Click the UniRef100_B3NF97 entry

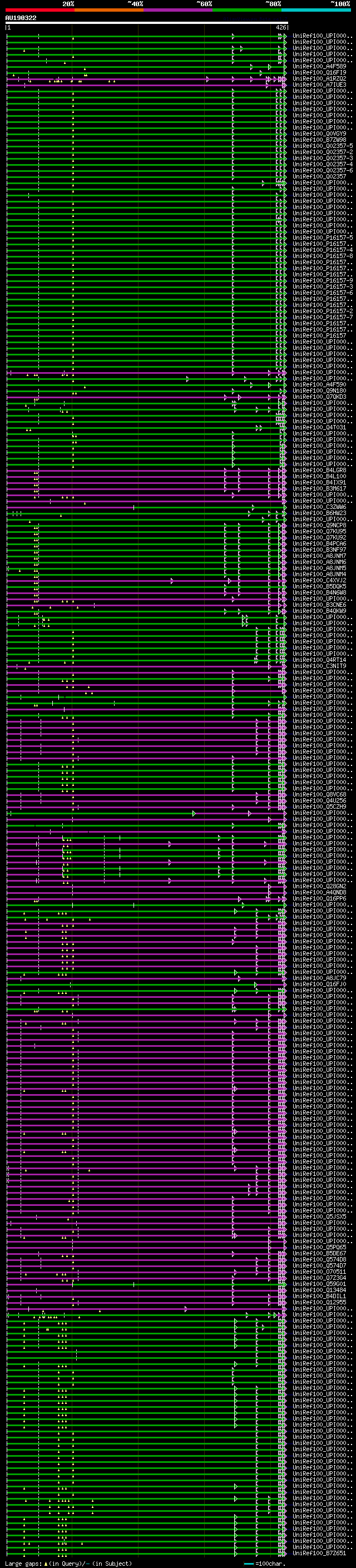[319, 550]
